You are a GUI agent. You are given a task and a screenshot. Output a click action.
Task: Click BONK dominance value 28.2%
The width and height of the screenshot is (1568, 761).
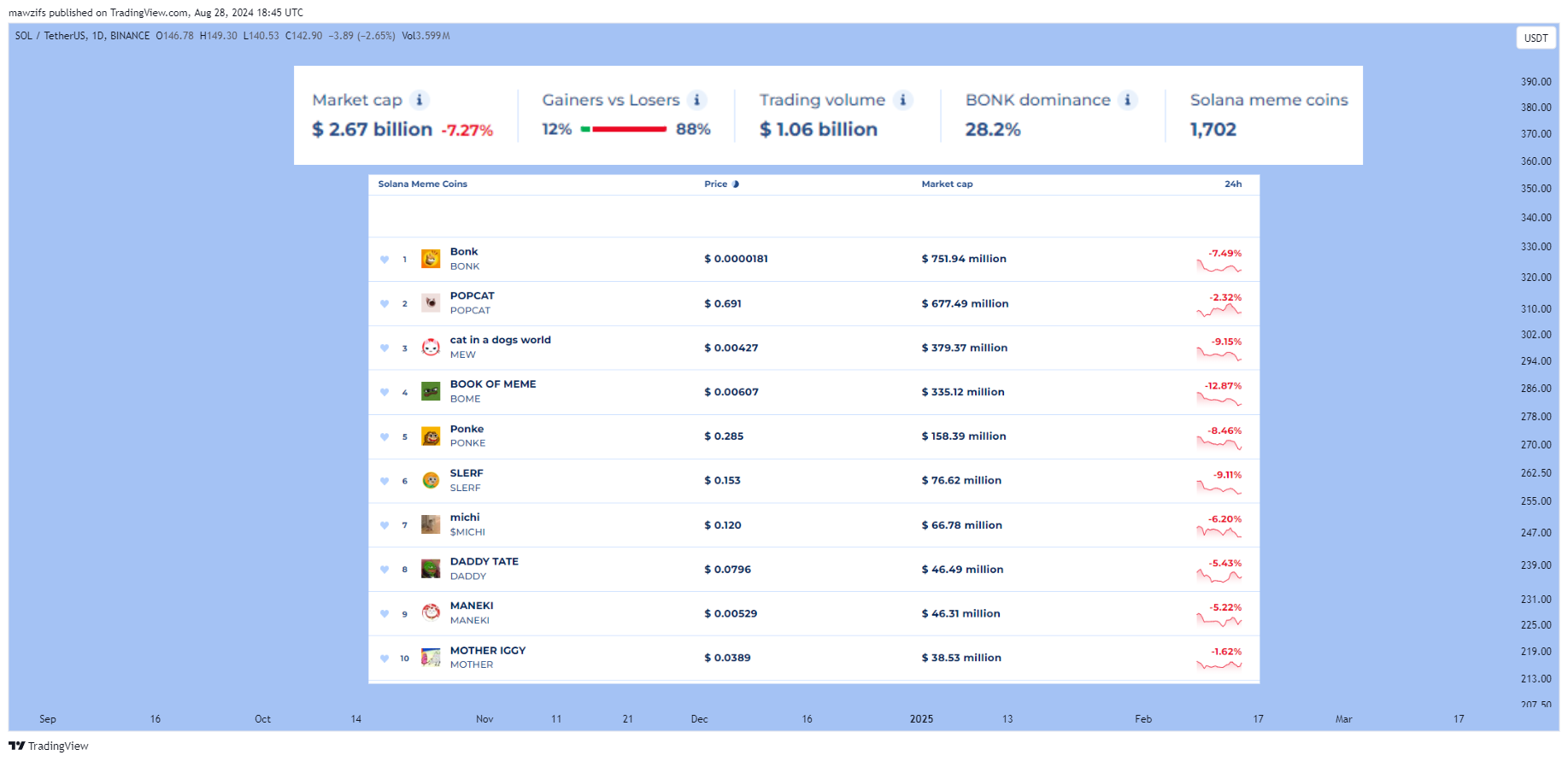993,129
